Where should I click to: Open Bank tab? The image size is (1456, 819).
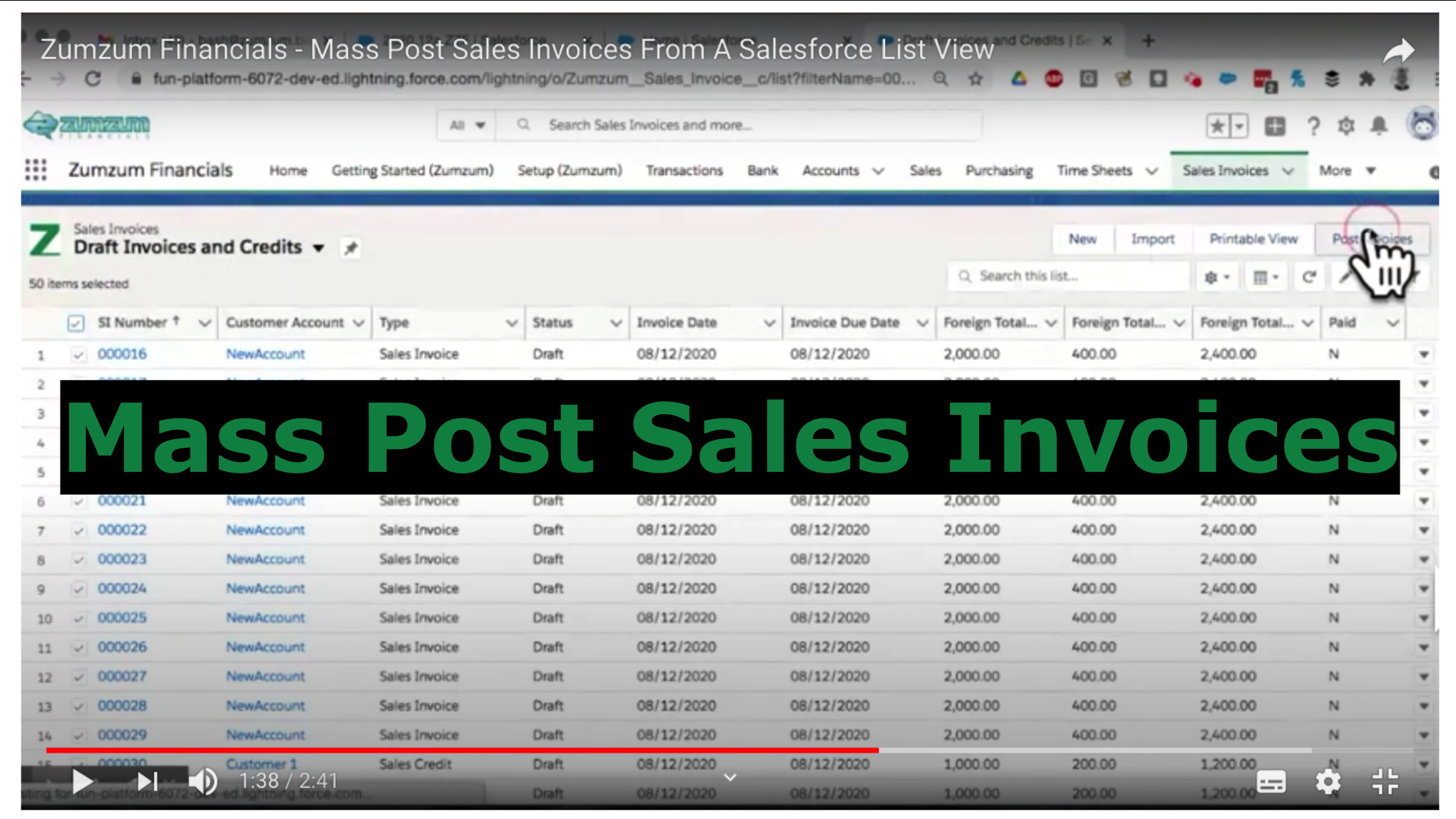tap(762, 171)
